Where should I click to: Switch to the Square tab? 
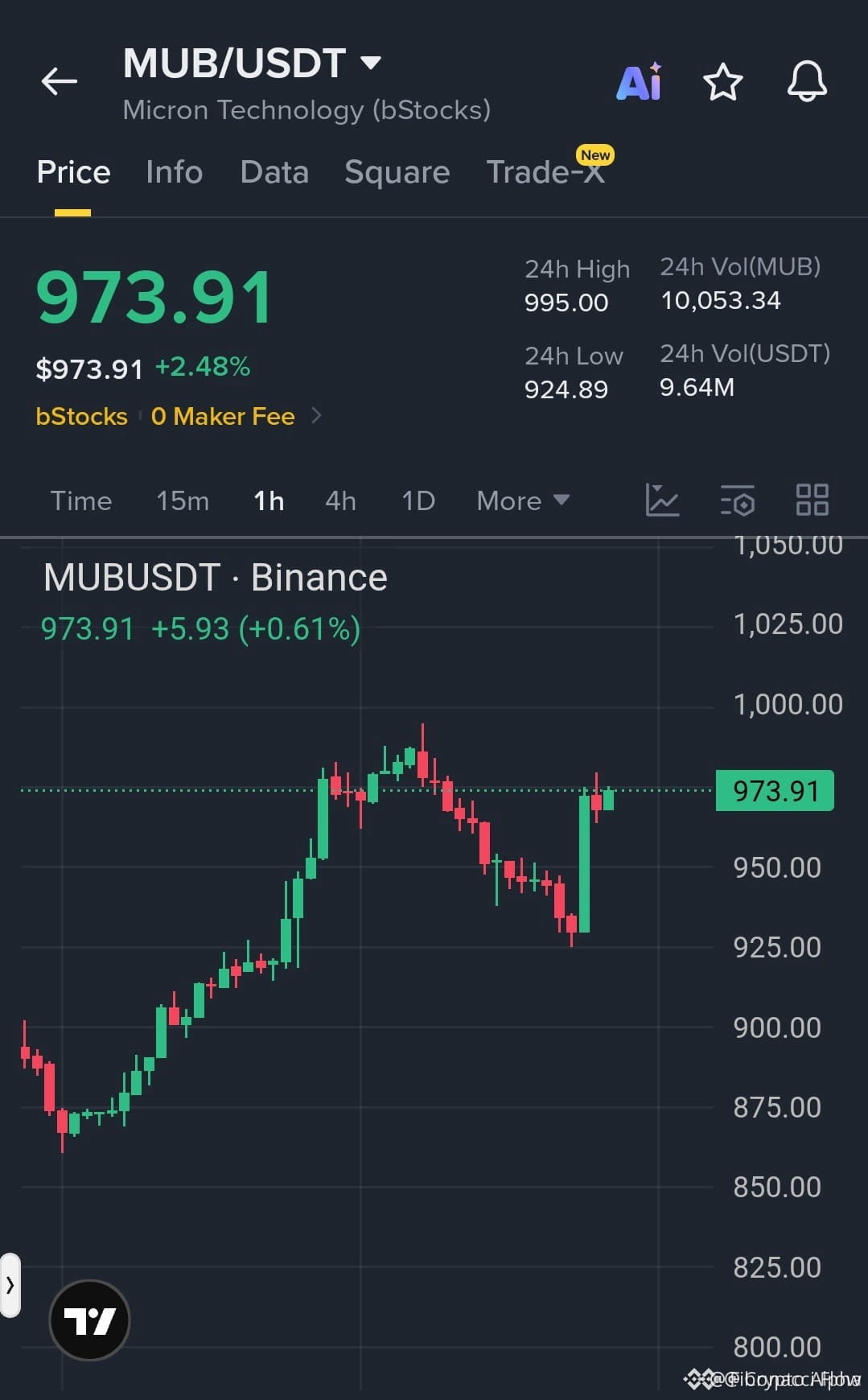click(x=397, y=172)
